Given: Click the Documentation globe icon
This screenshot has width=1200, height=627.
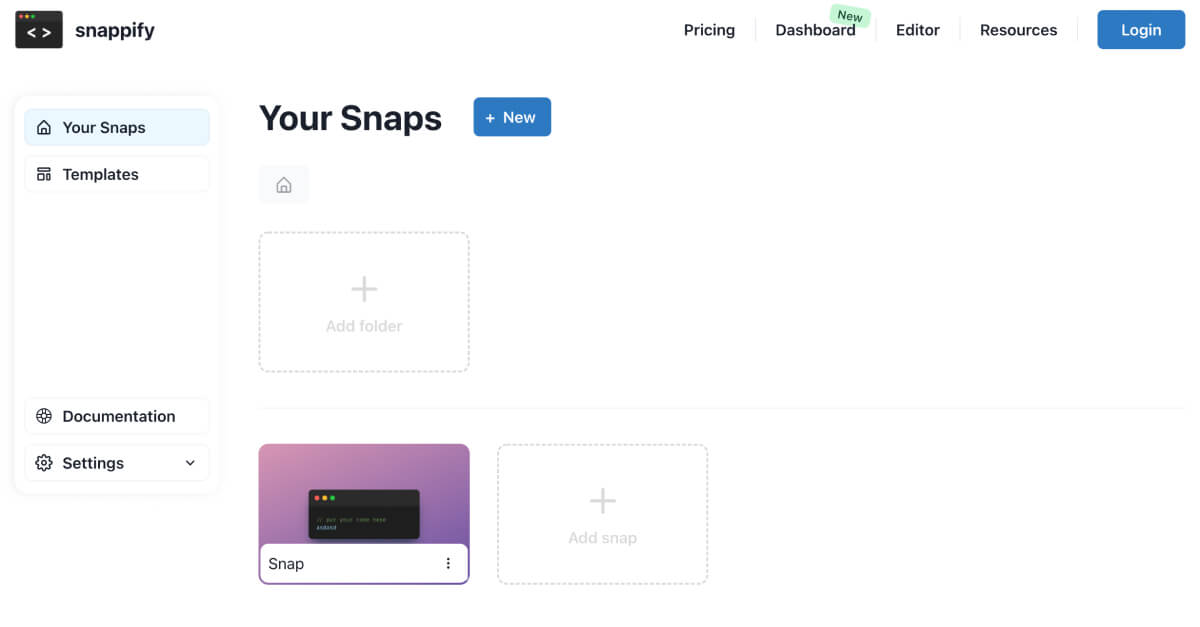Looking at the screenshot, I should tap(44, 416).
